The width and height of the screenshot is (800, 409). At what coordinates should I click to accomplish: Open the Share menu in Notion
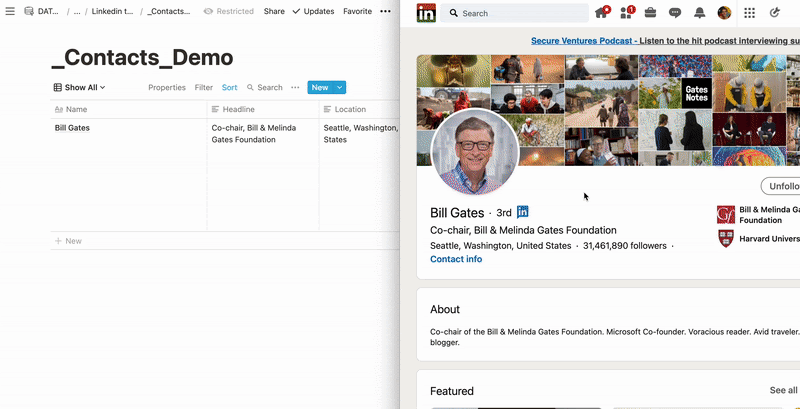274,11
